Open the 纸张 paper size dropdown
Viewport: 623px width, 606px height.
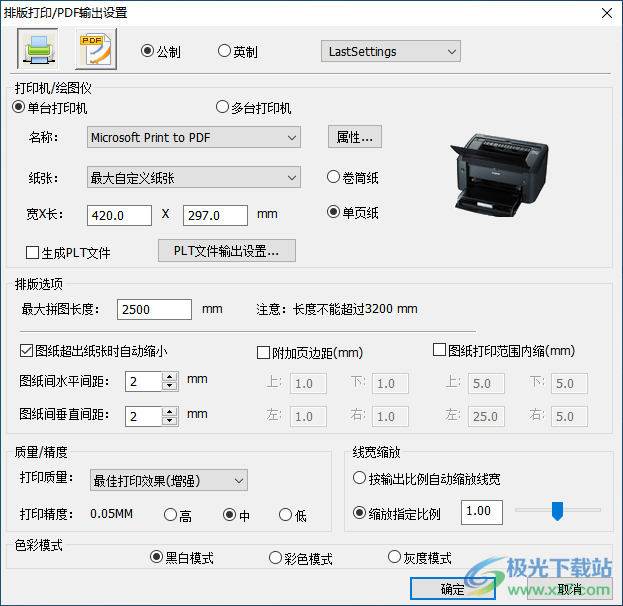click(193, 178)
